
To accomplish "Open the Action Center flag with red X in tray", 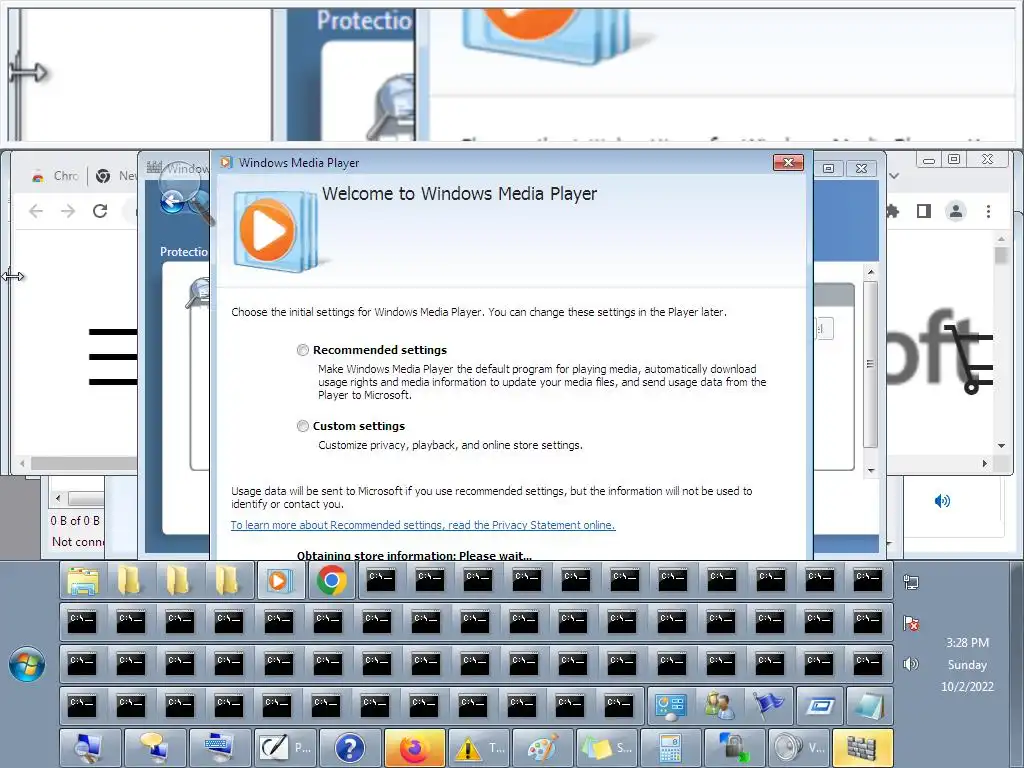I will (911, 623).
